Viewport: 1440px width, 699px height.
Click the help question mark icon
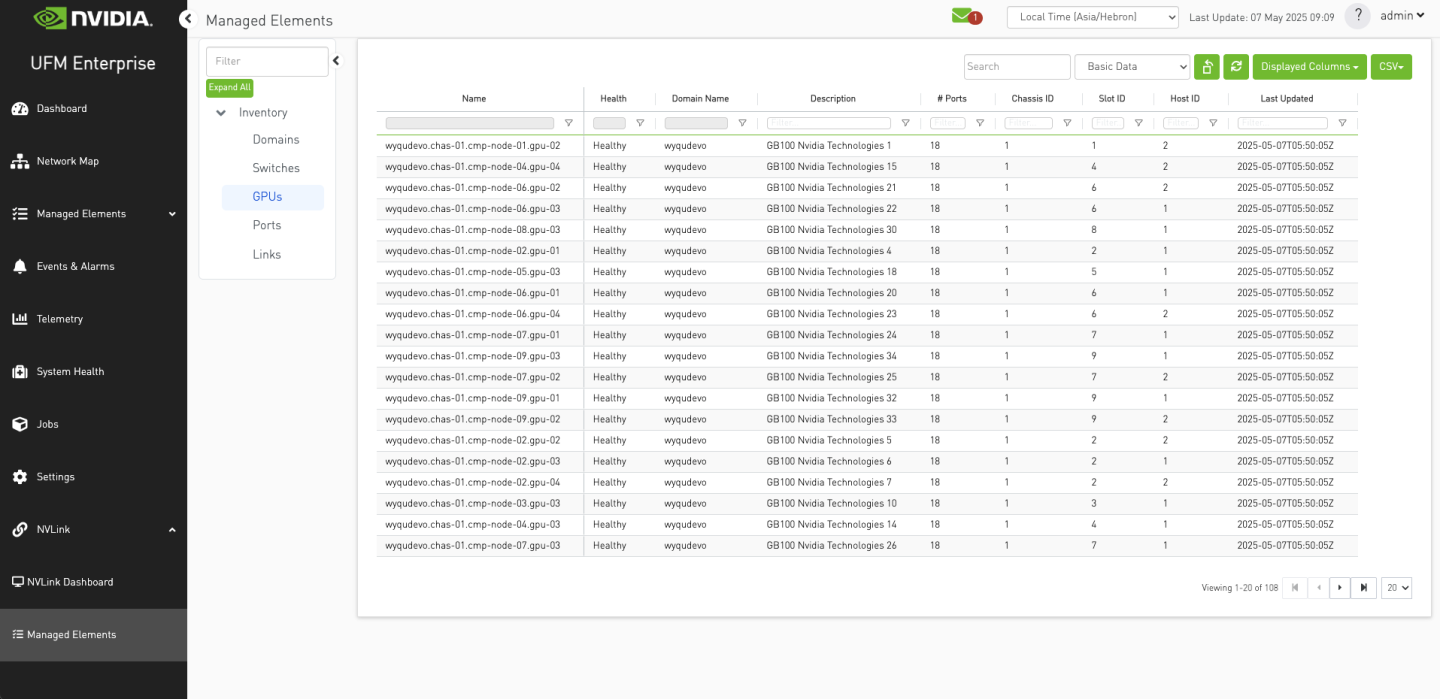click(1357, 16)
